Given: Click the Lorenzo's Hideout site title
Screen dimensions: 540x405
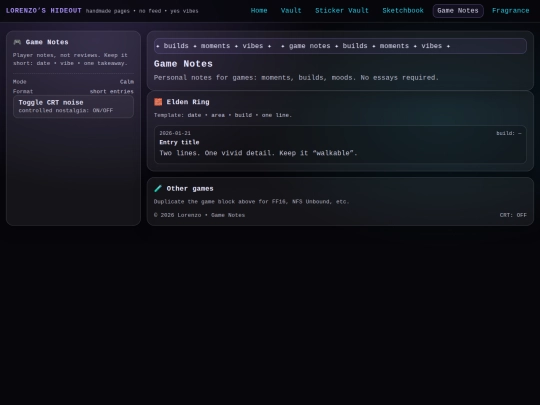Looking at the screenshot, I should pos(44,11).
